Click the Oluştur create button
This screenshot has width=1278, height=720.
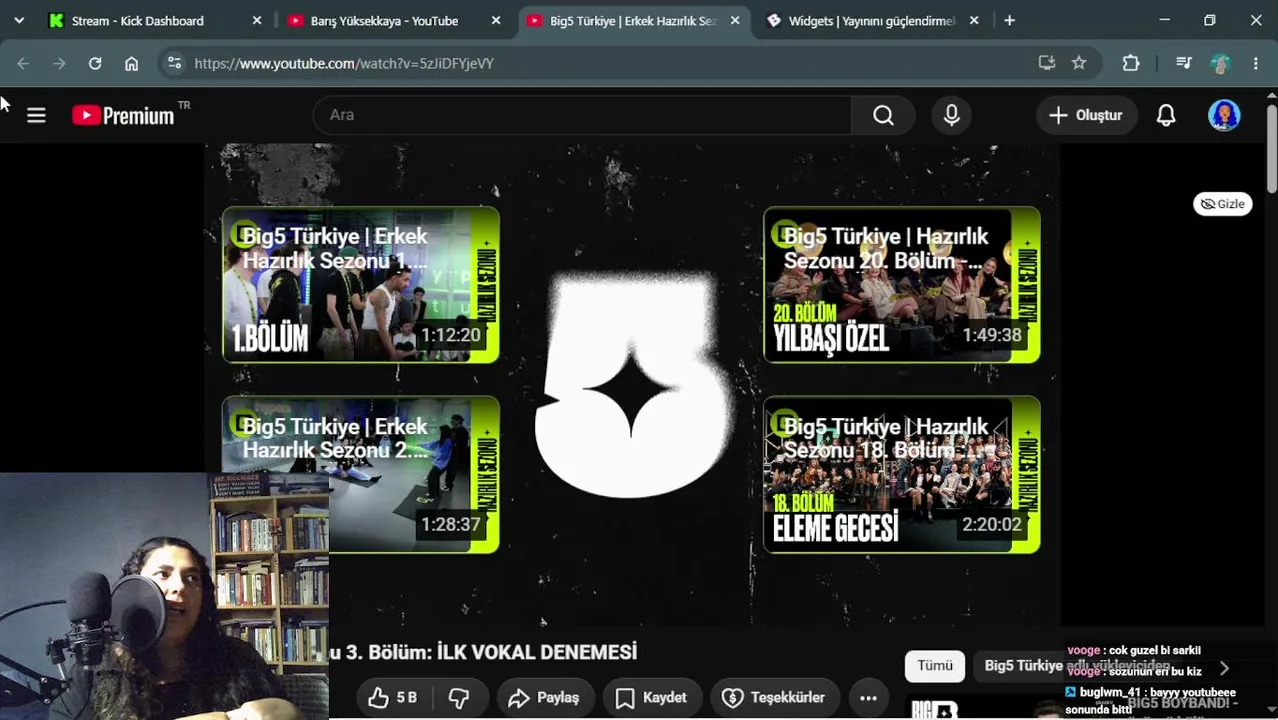pos(1086,115)
